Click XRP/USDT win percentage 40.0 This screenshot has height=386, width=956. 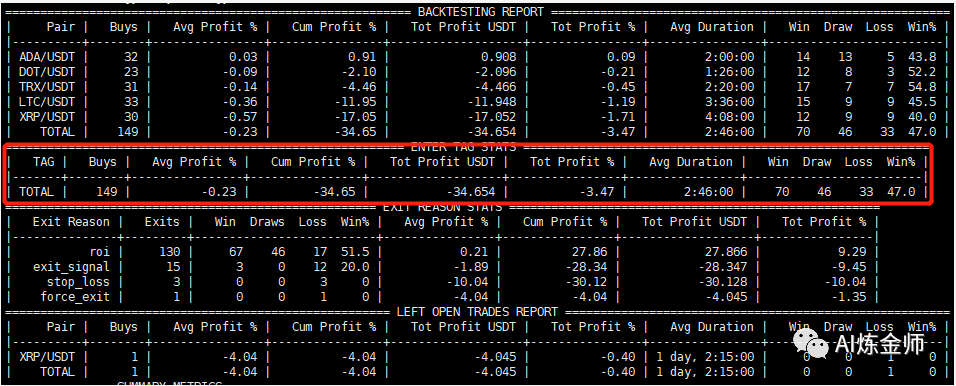[921, 116]
